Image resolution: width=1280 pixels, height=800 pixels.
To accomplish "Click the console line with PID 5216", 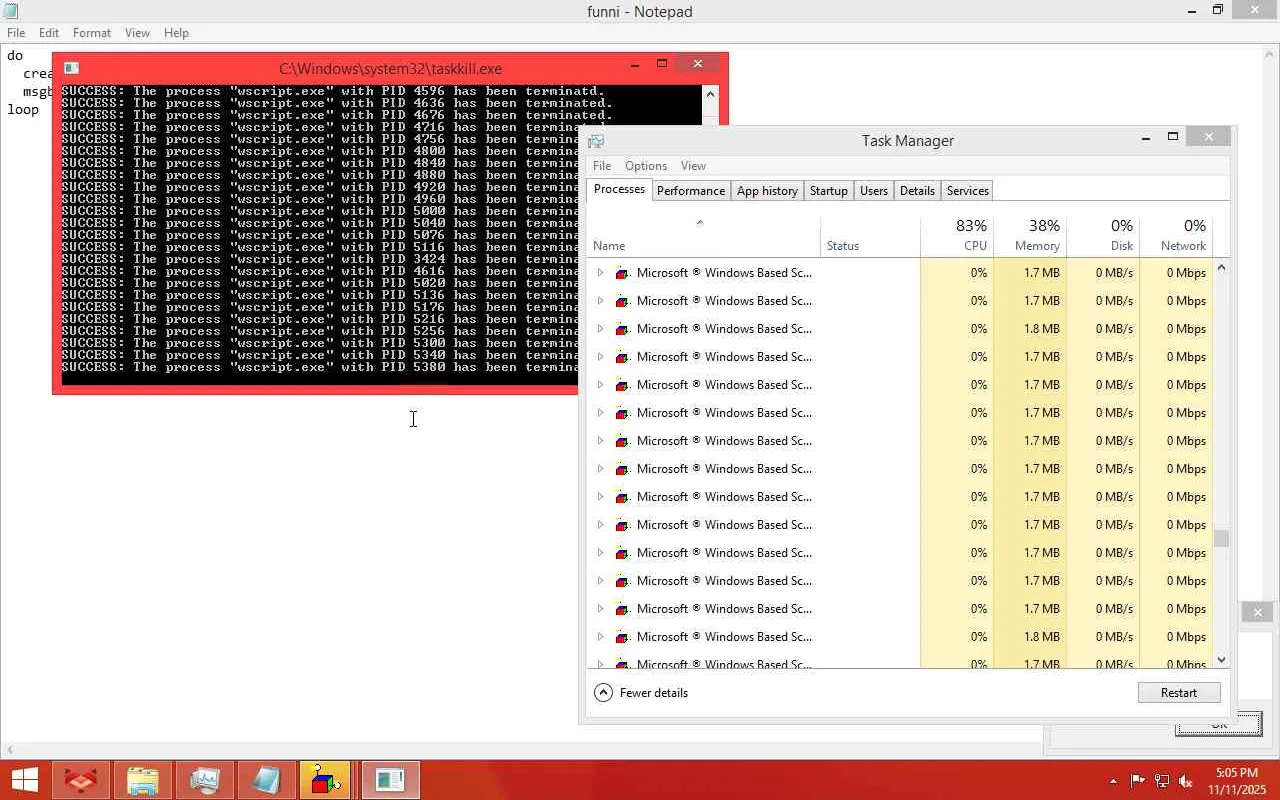I will (x=320, y=319).
